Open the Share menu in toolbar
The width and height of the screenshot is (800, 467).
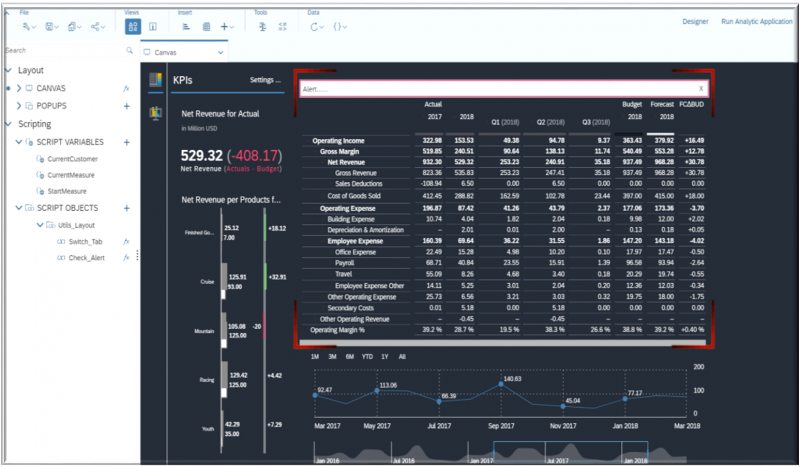[97, 27]
